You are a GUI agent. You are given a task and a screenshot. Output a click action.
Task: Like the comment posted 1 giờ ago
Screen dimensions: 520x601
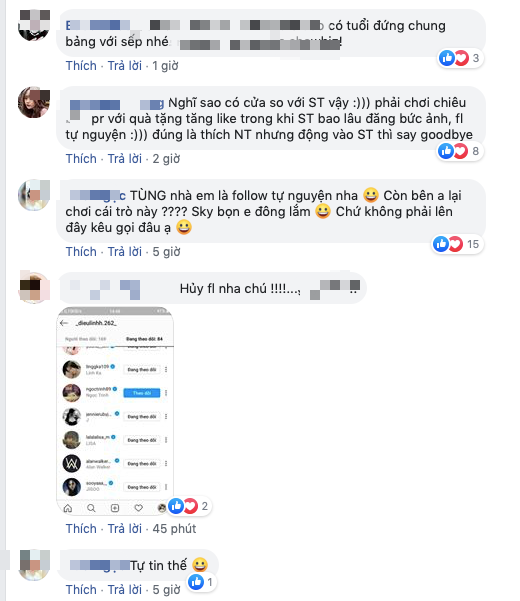coord(81,66)
